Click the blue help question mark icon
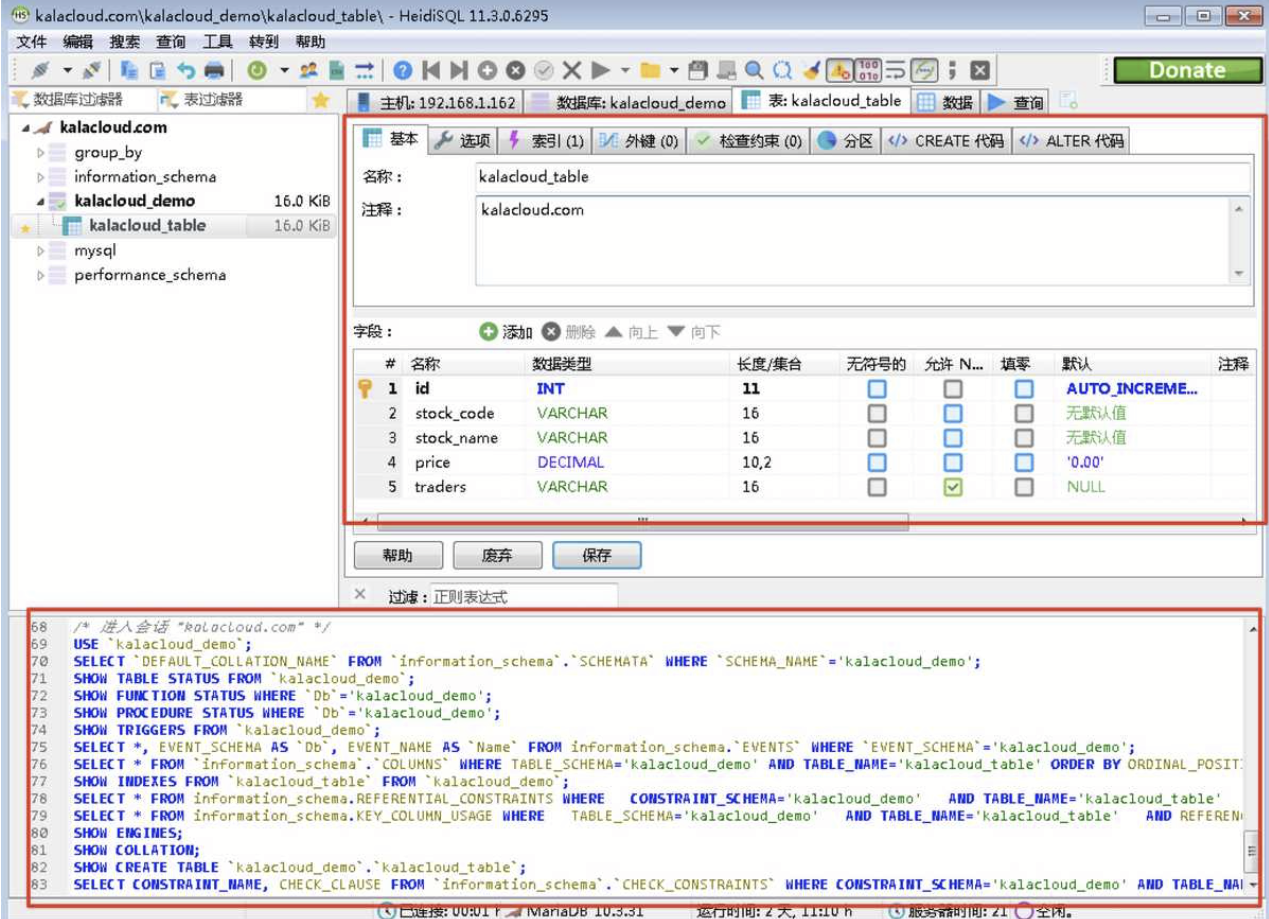The width and height of the screenshot is (1269, 919). pos(403,70)
